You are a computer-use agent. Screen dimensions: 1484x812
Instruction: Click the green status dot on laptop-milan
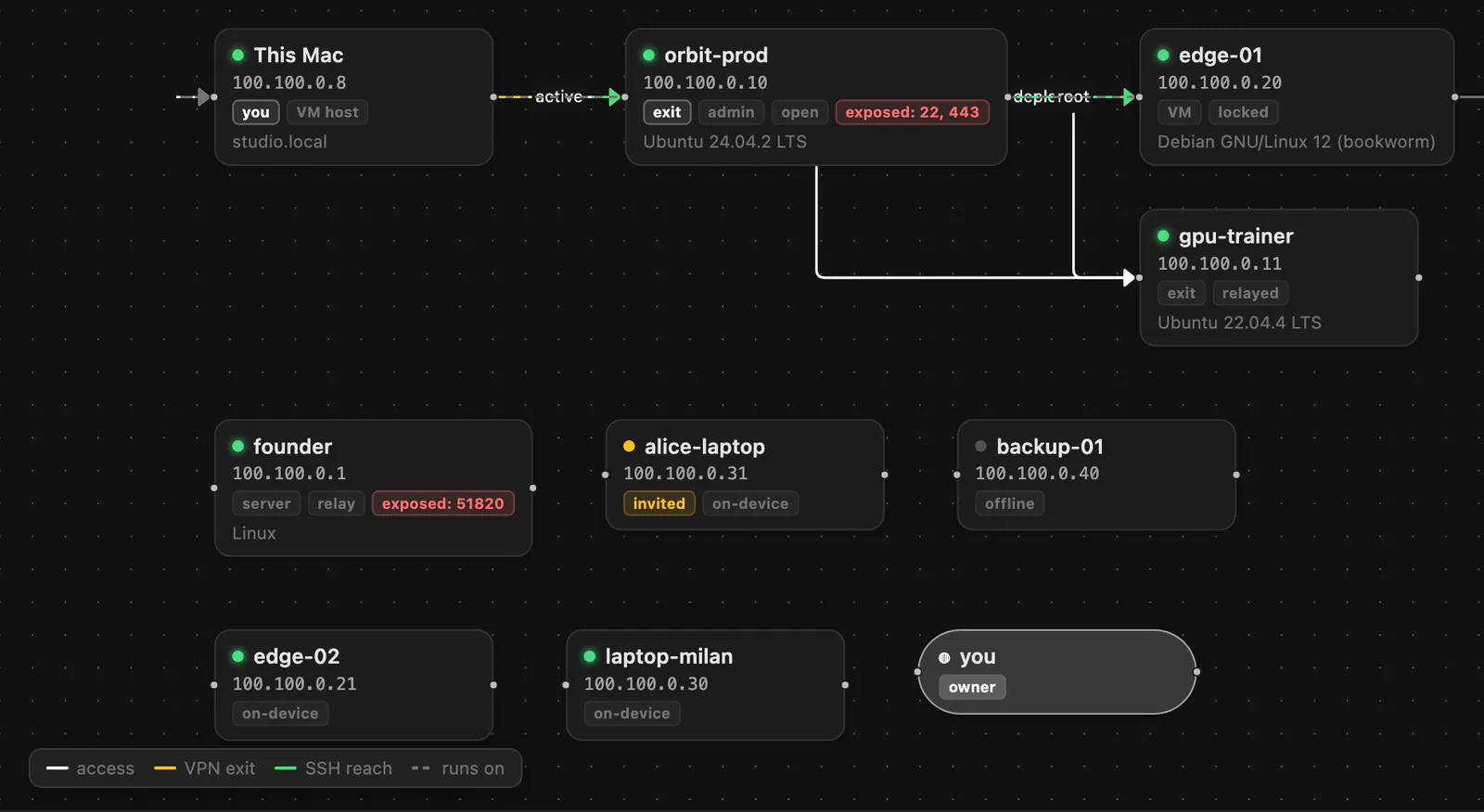[x=590, y=656]
